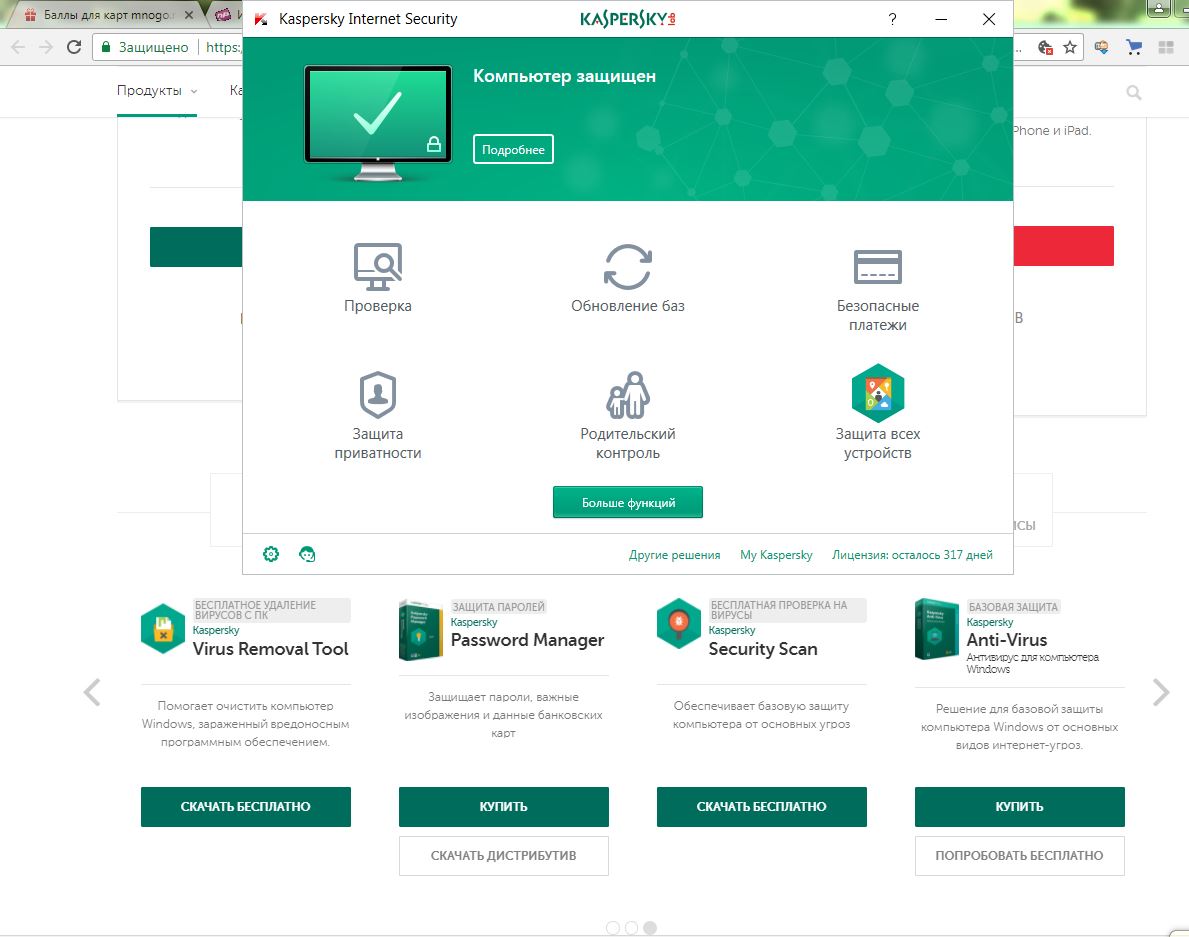Click Скачать дистрибутив button

tap(504, 856)
